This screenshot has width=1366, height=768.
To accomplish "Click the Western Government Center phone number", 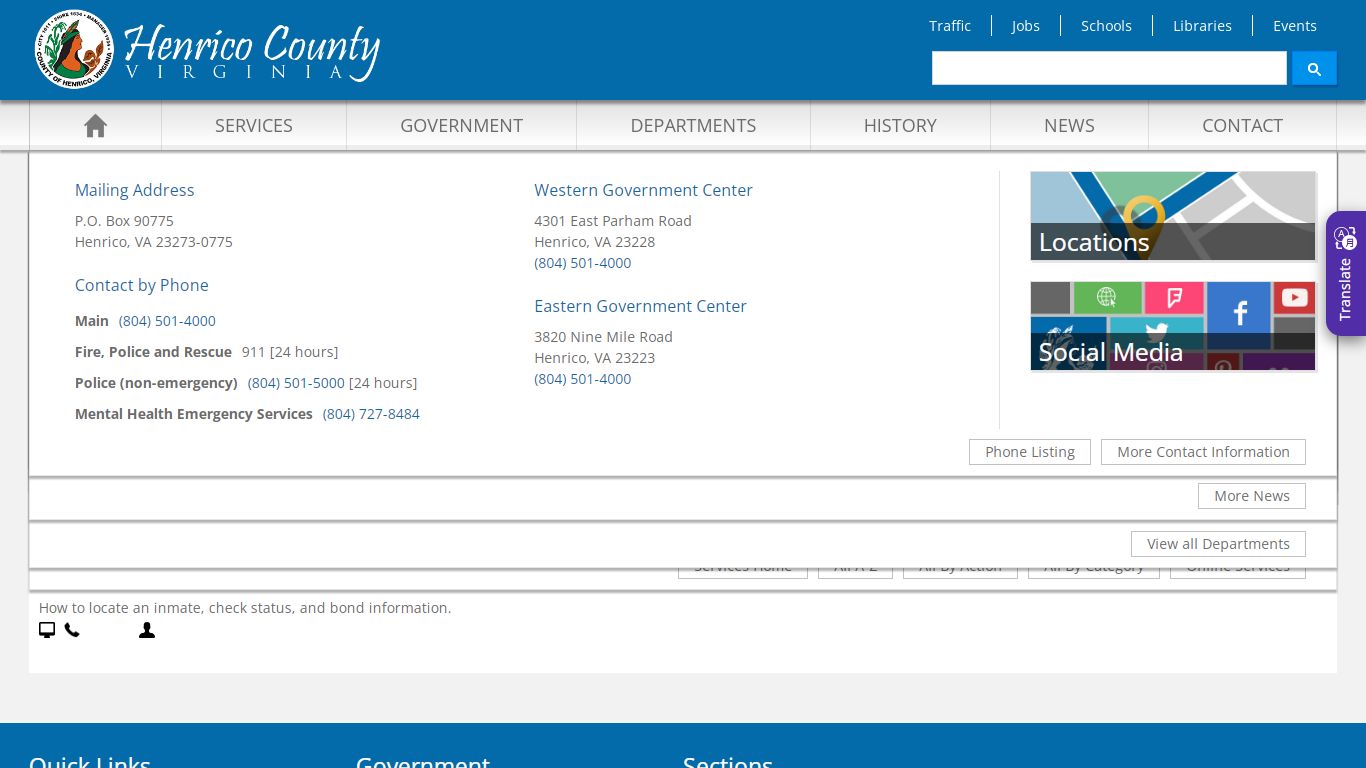I will click(x=583, y=263).
